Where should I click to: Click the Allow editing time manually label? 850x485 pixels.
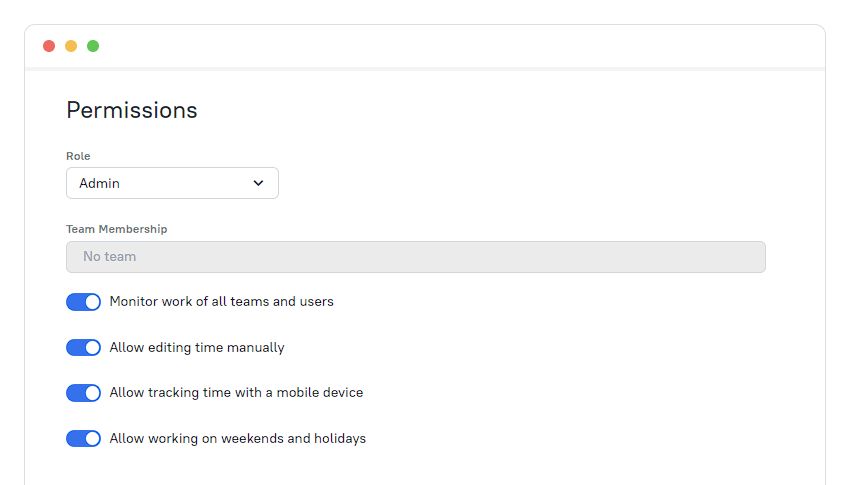(x=197, y=347)
